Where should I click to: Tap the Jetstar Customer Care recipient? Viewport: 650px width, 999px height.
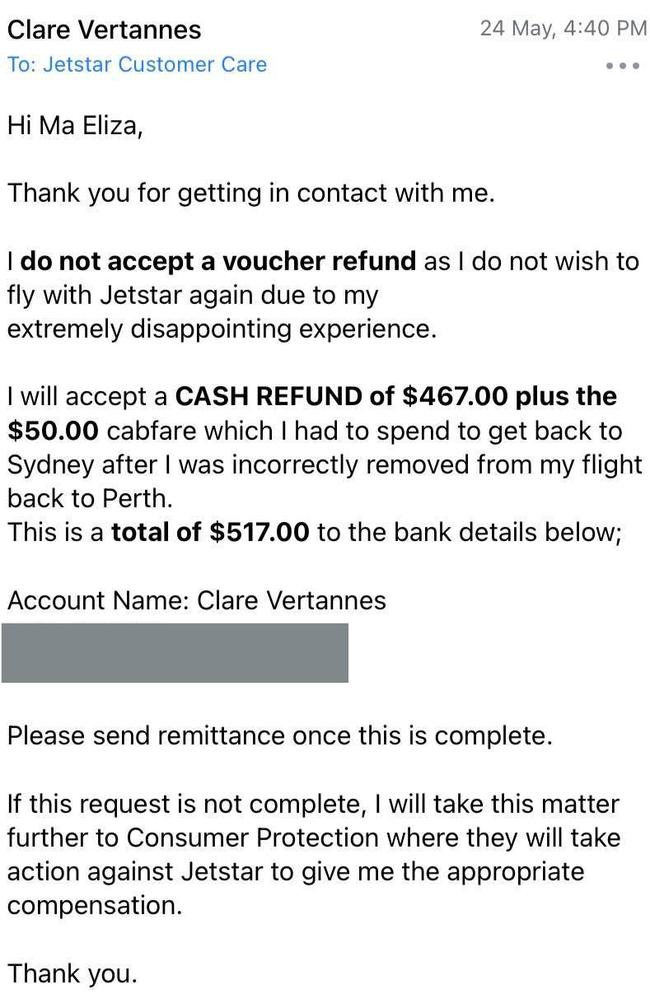pyautogui.click(x=155, y=64)
